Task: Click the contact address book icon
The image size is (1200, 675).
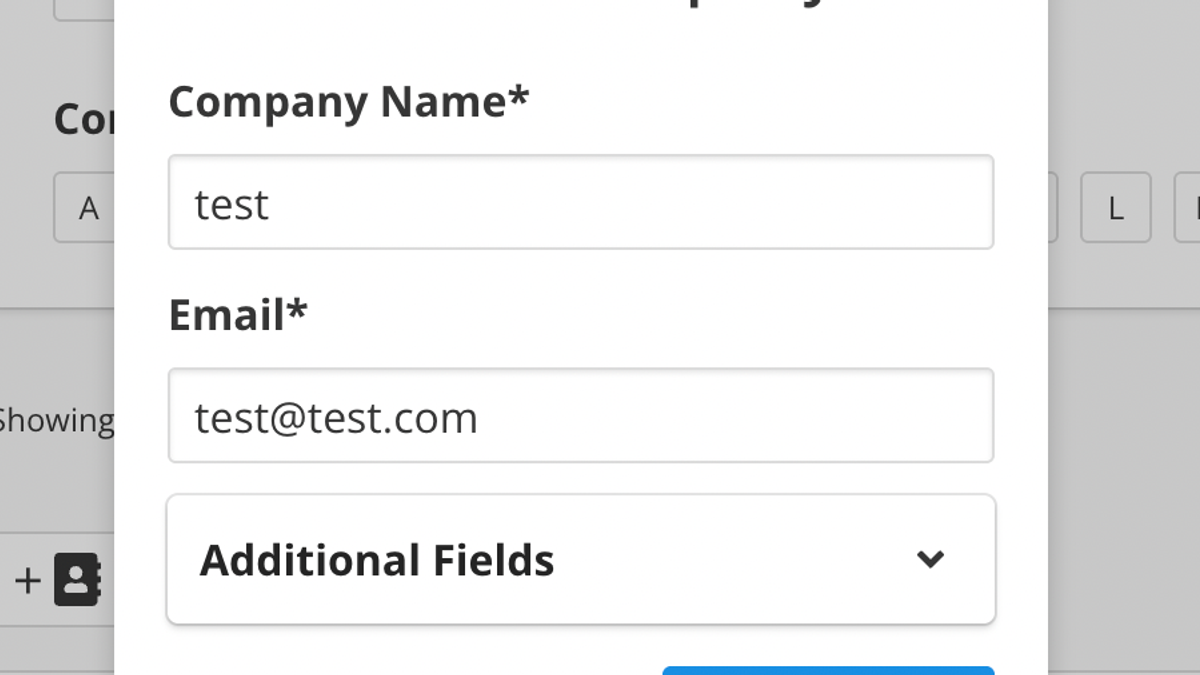Action: (x=77, y=579)
